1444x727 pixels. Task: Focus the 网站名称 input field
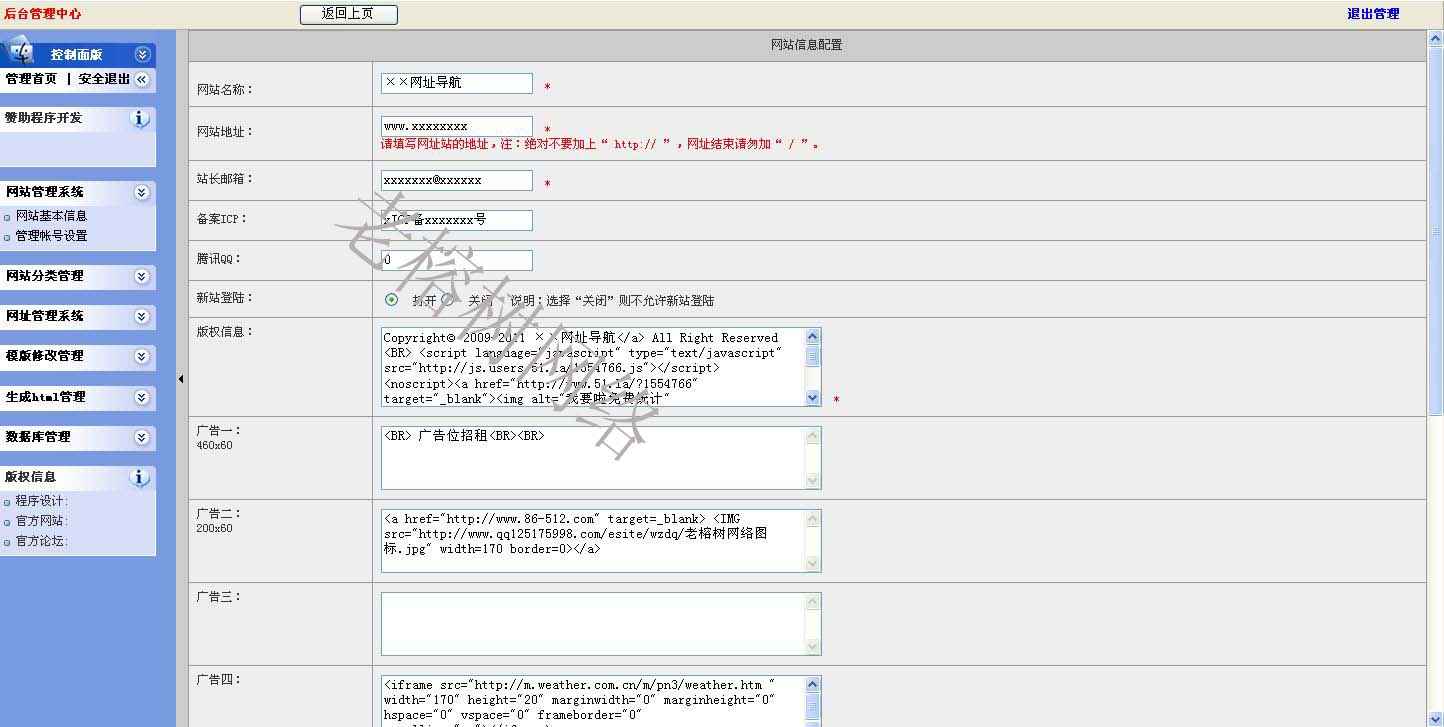coord(457,83)
